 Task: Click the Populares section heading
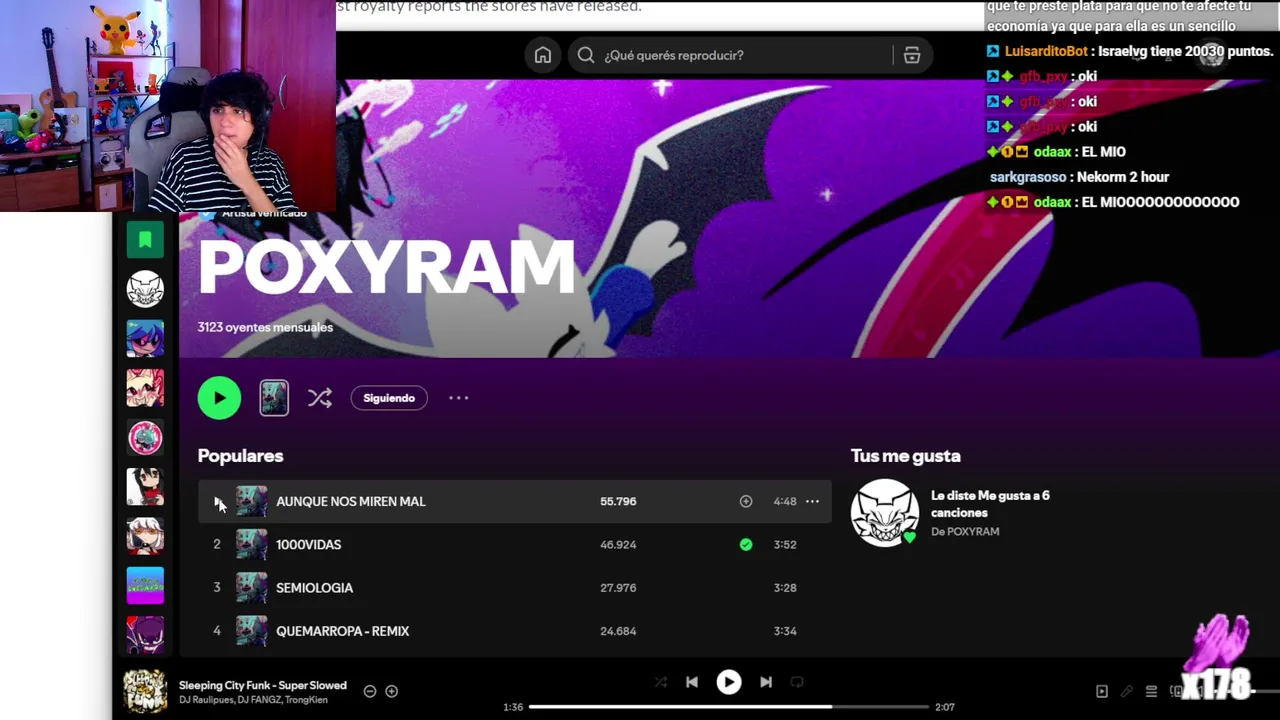240,456
